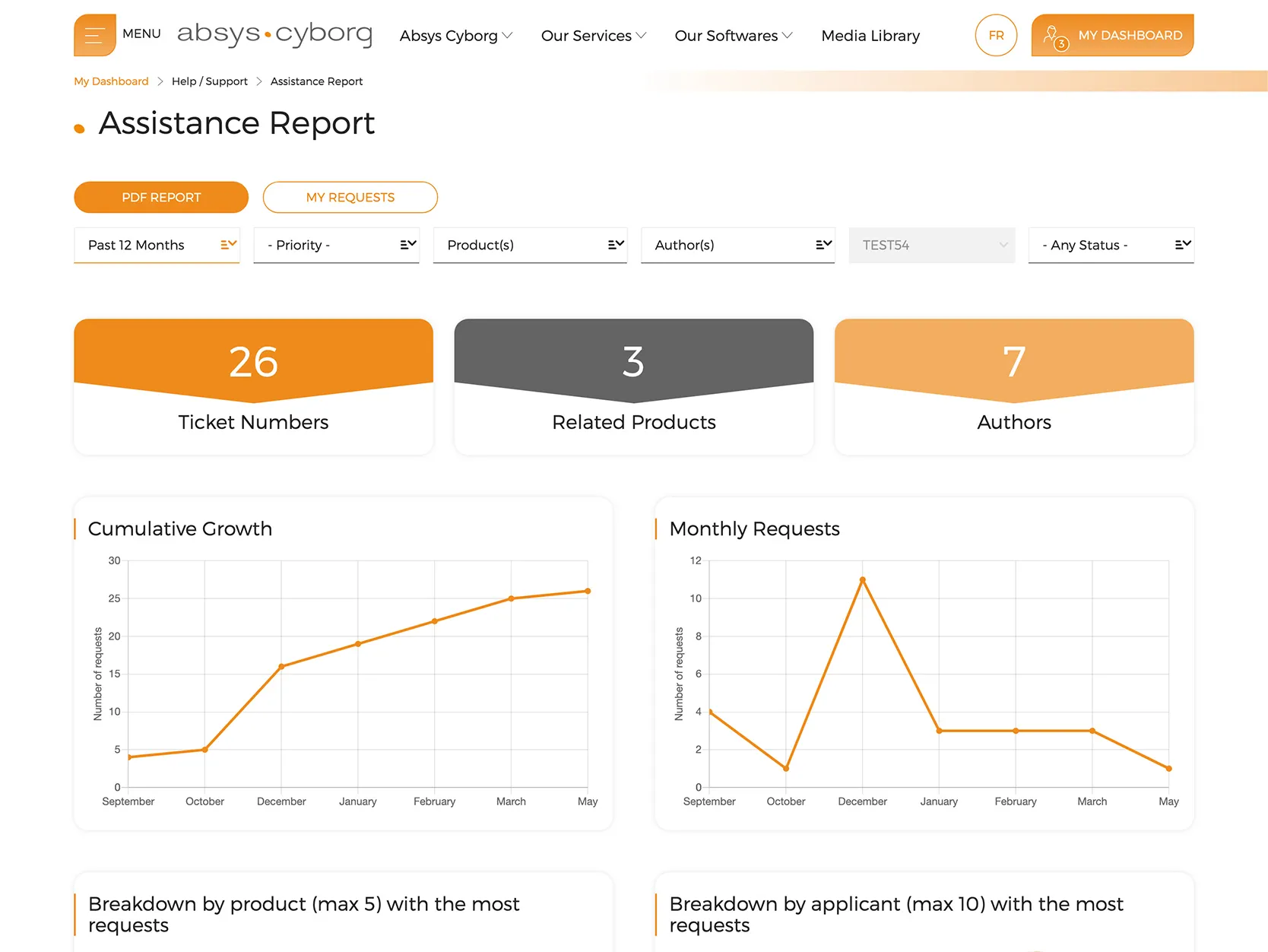Click the March point on Cumulative Growth

pos(511,598)
